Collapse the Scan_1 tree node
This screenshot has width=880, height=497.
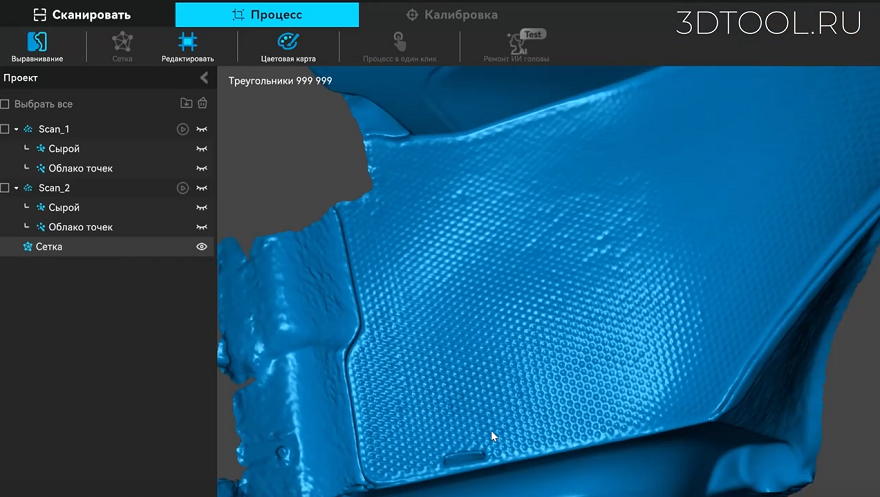click(x=16, y=130)
